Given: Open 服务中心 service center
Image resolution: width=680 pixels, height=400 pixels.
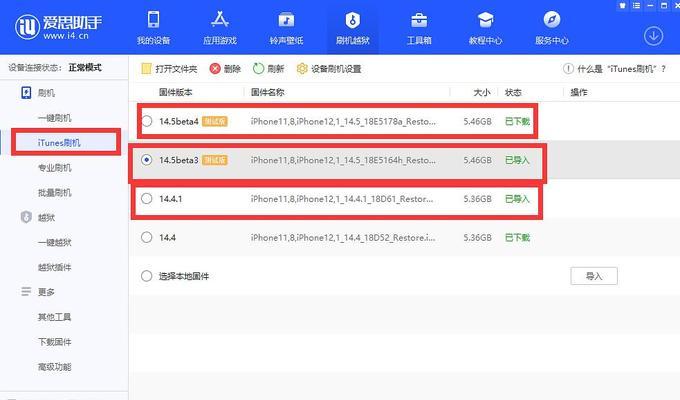Looking at the screenshot, I should tap(552, 28).
